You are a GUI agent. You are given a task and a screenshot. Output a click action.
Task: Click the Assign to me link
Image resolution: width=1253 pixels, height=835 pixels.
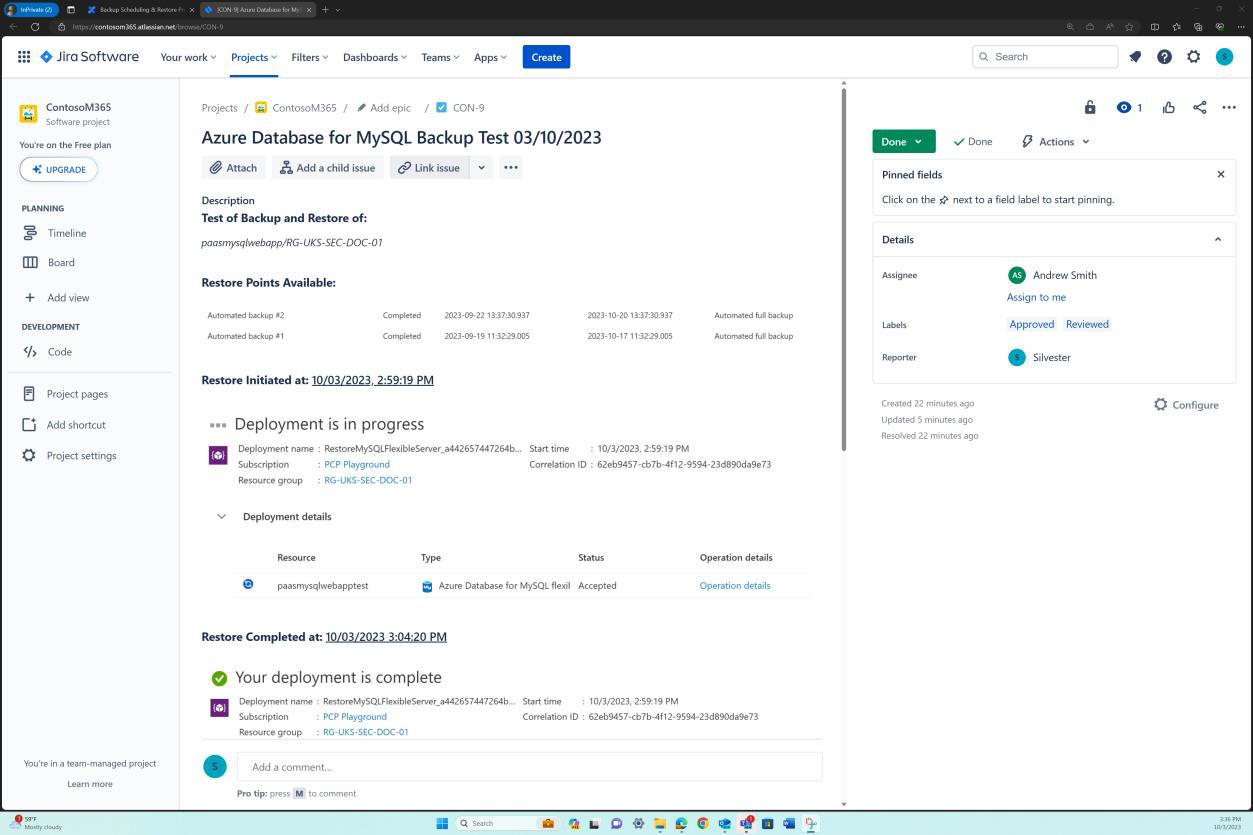1036,297
